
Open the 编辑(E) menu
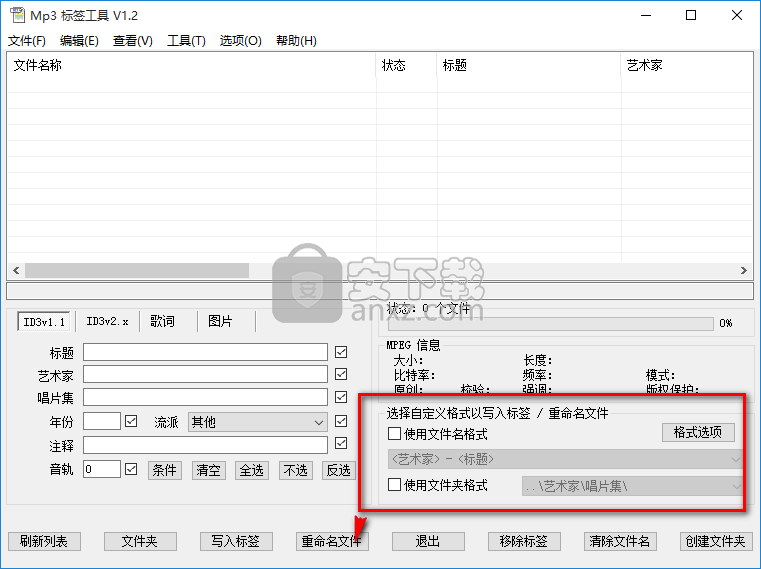[79, 41]
